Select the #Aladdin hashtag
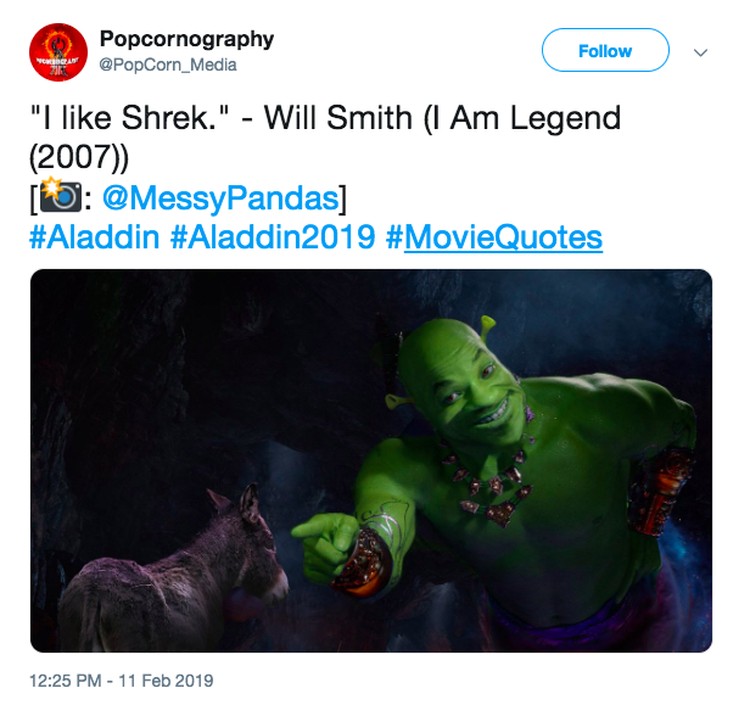The height and width of the screenshot is (705, 750). tap(94, 237)
